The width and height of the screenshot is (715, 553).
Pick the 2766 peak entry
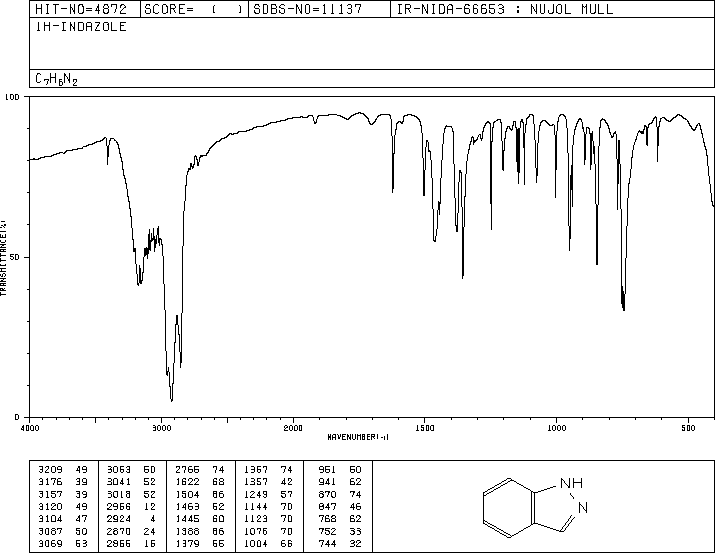pyautogui.click(x=187, y=470)
